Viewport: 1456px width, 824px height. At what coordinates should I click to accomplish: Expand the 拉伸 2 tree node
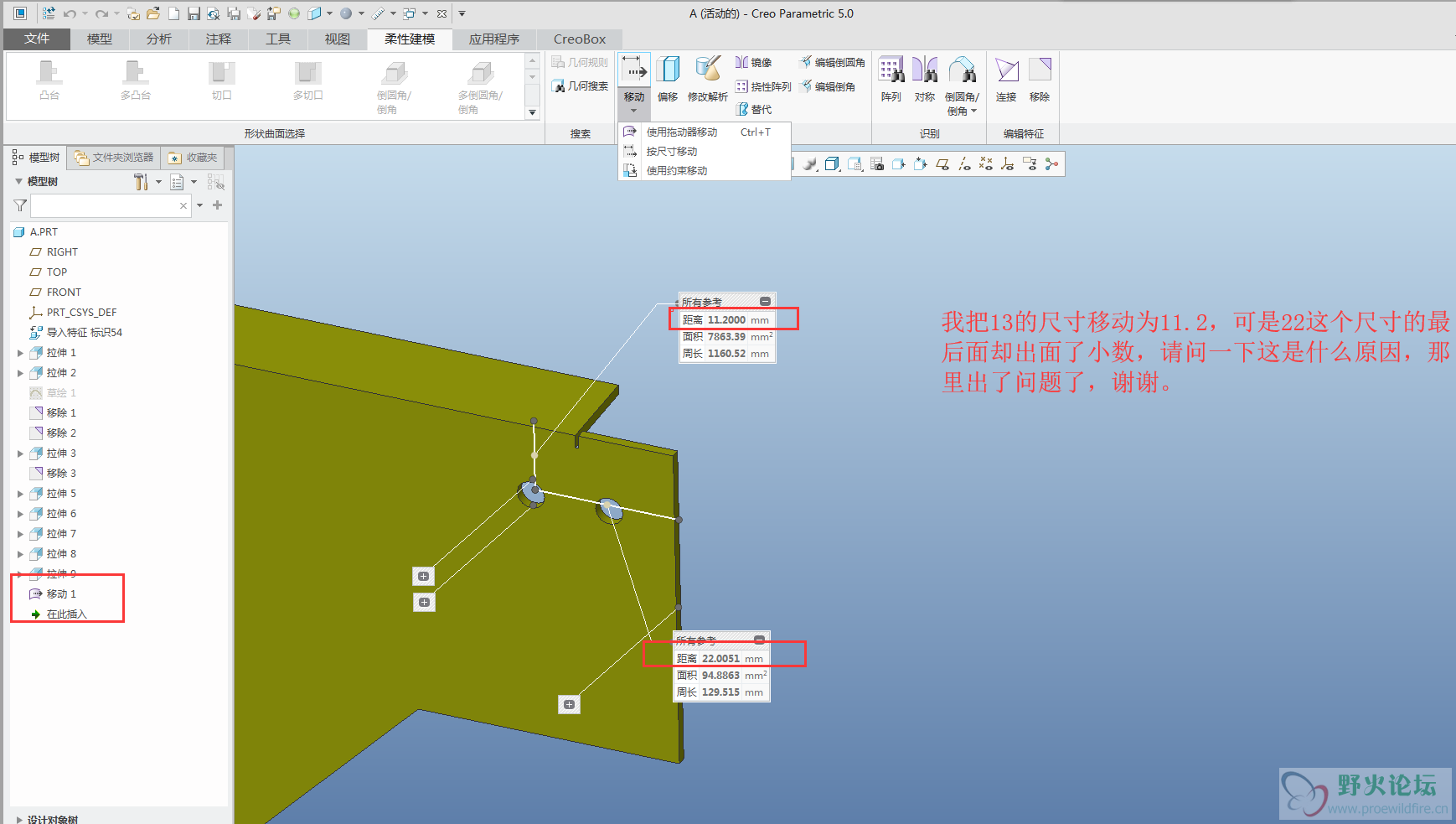coord(20,373)
